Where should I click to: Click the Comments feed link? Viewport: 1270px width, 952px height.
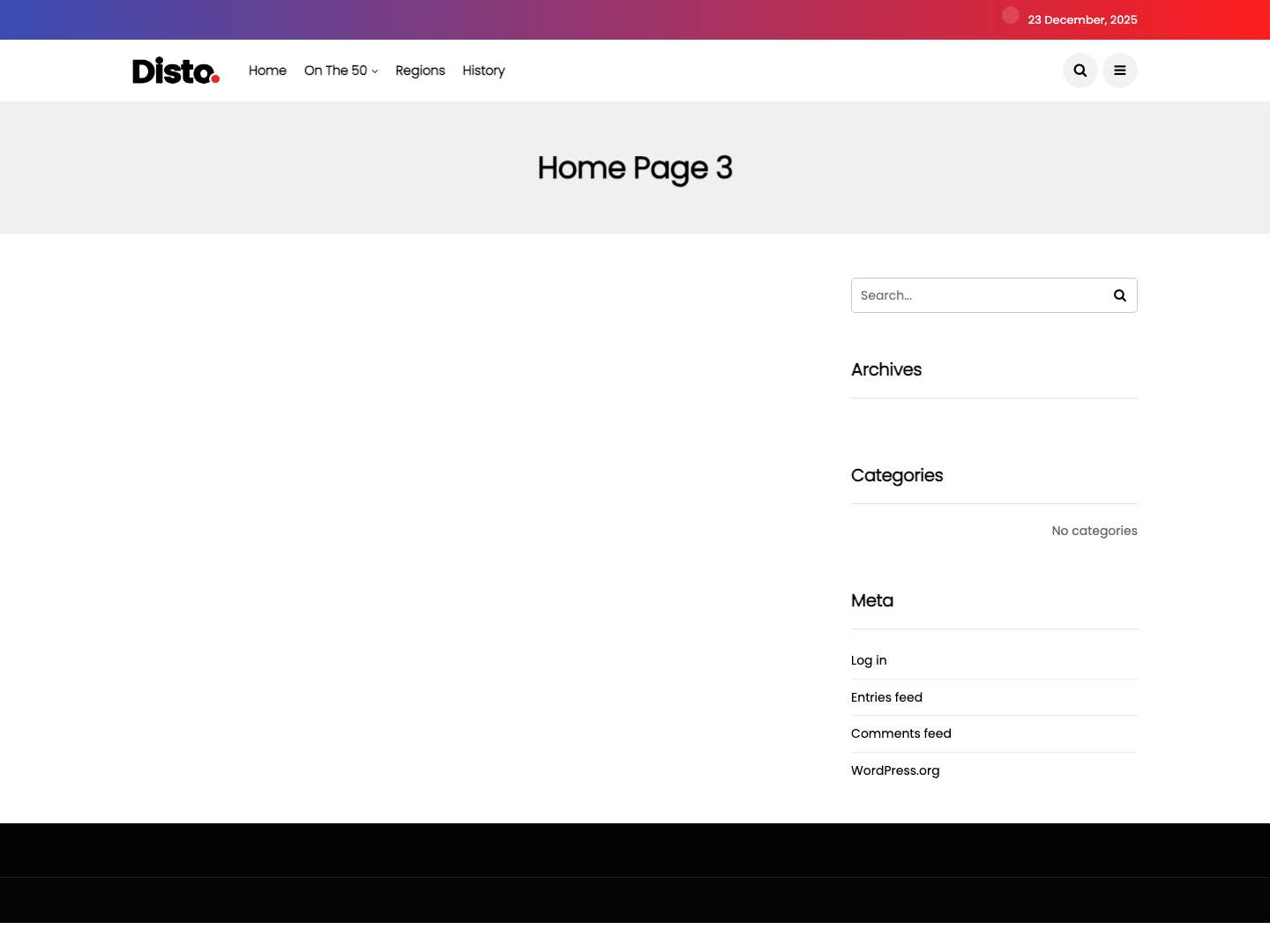pos(900,733)
